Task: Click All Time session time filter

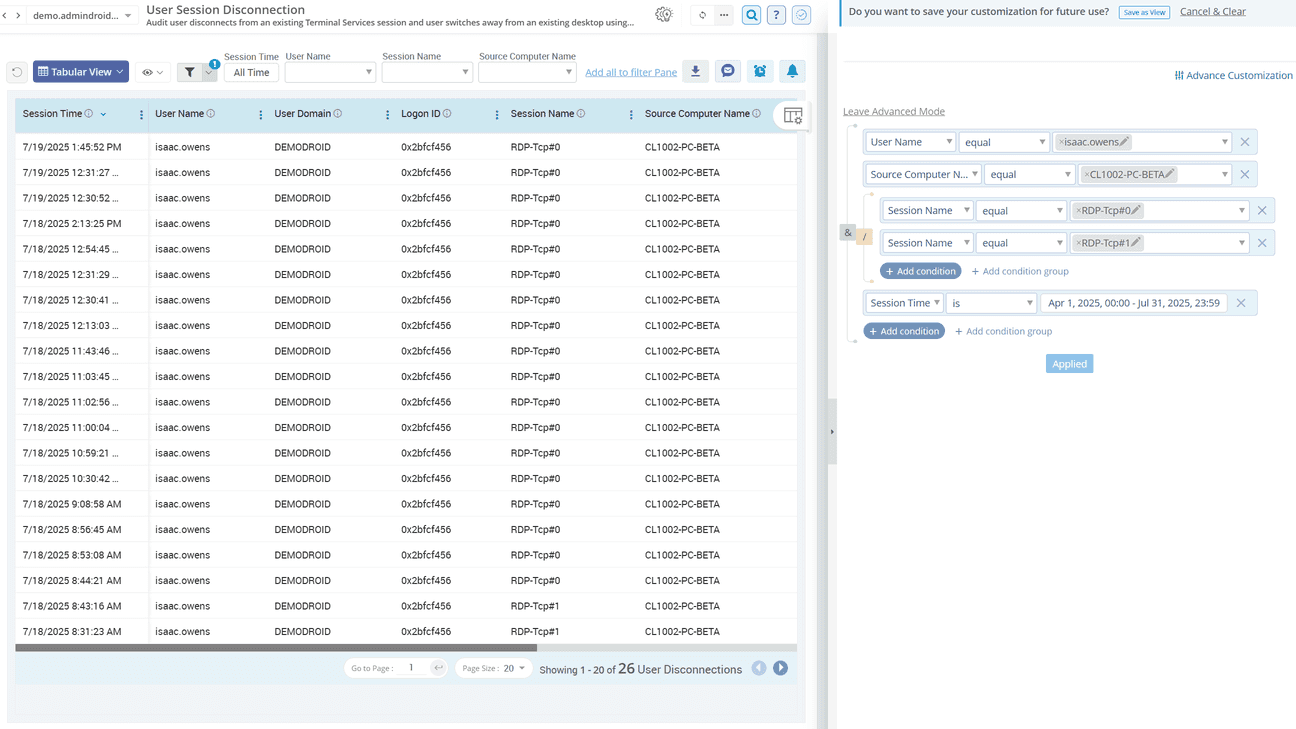Action: click(251, 72)
